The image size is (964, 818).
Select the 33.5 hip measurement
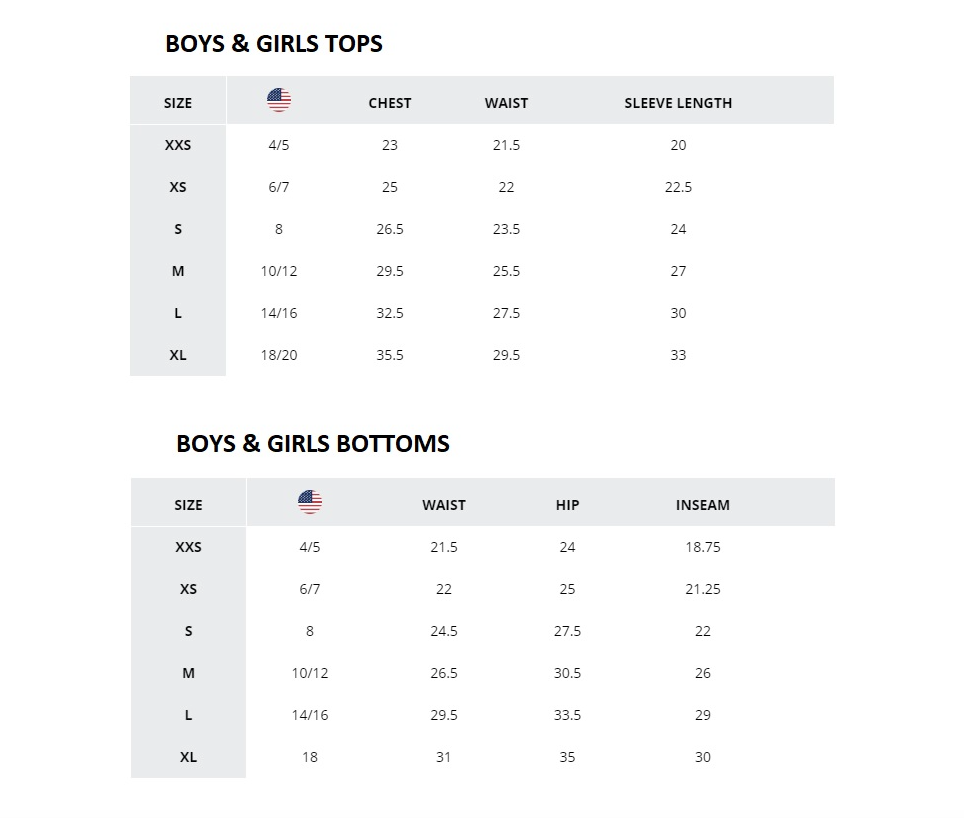tap(567, 715)
